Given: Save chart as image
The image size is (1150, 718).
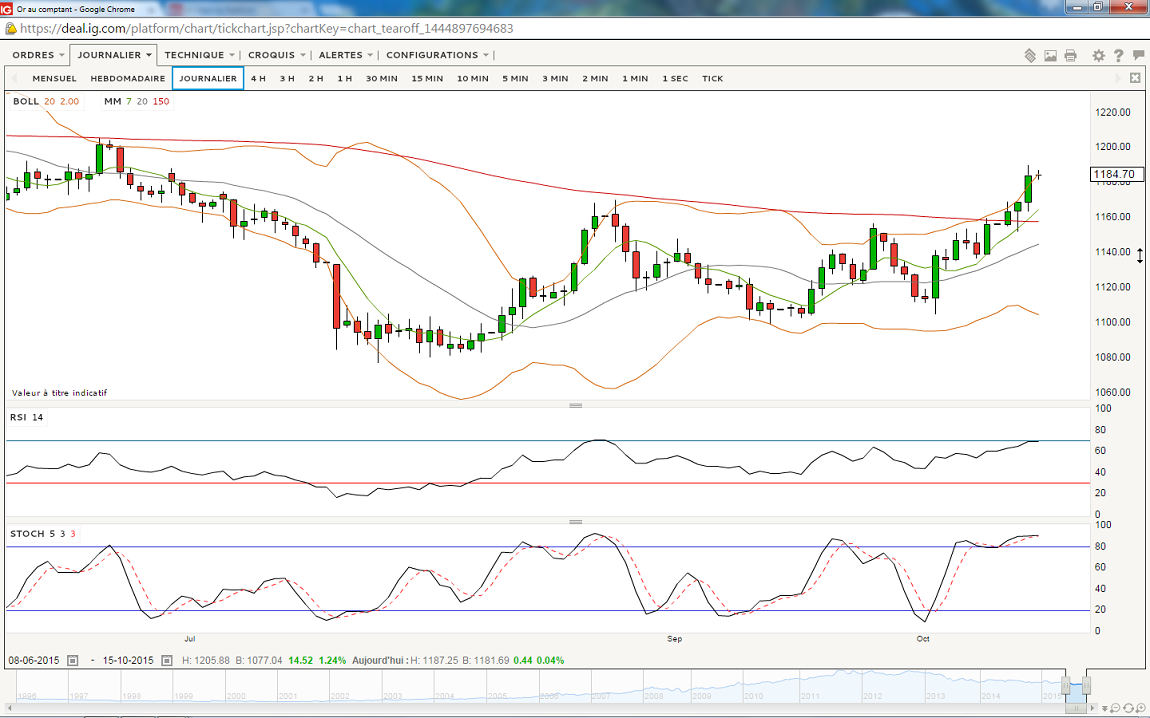Looking at the screenshot, I should click(1050, 56).
